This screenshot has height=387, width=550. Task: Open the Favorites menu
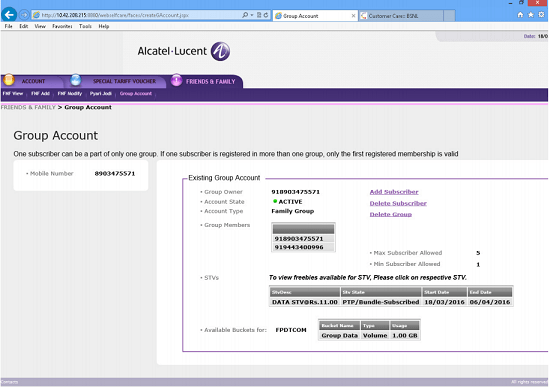[x=62, y=26]
